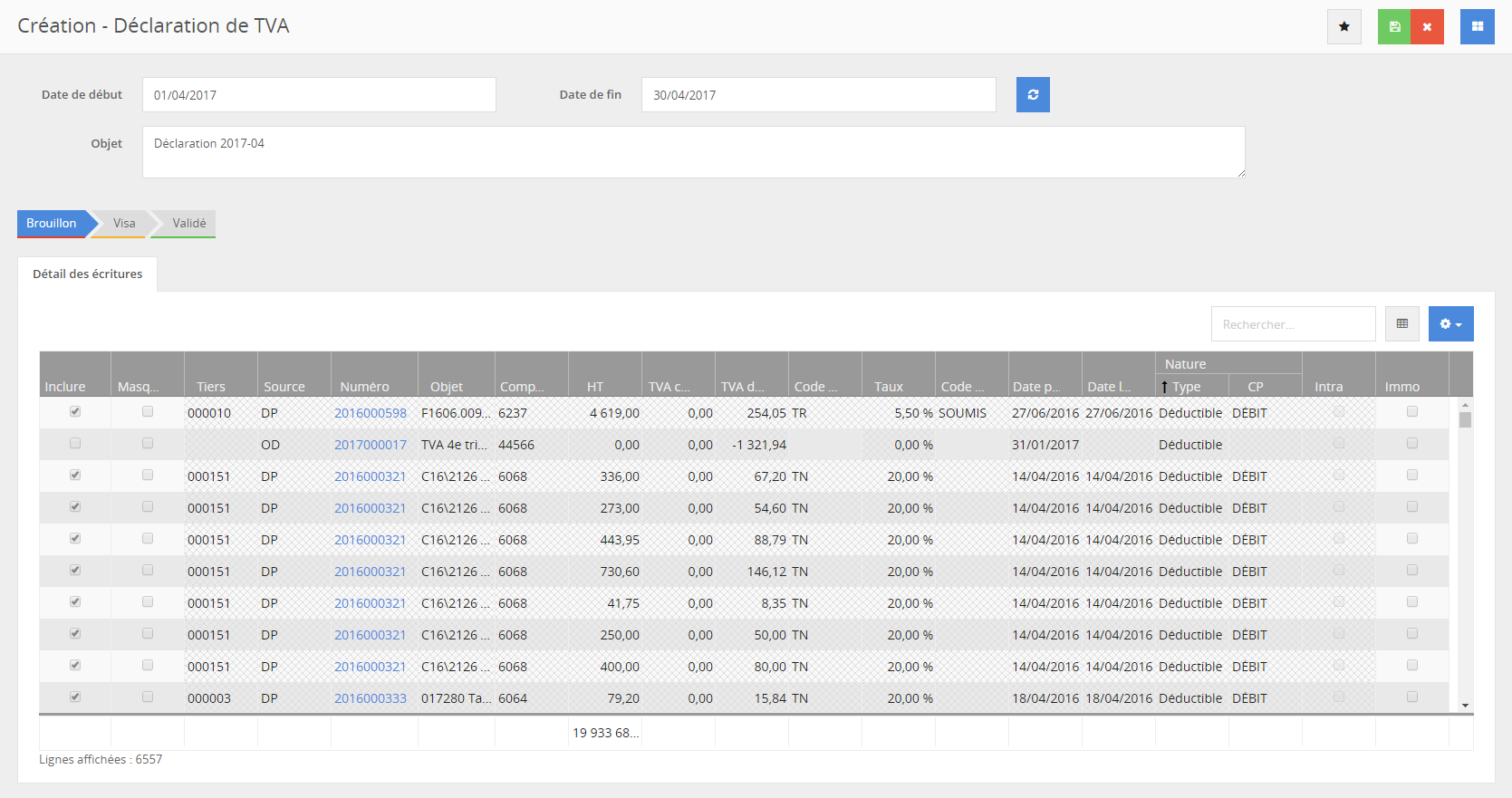1512x798 pixels.
Task: Open entry number 2016000598 link
Action: click(370, 413)
